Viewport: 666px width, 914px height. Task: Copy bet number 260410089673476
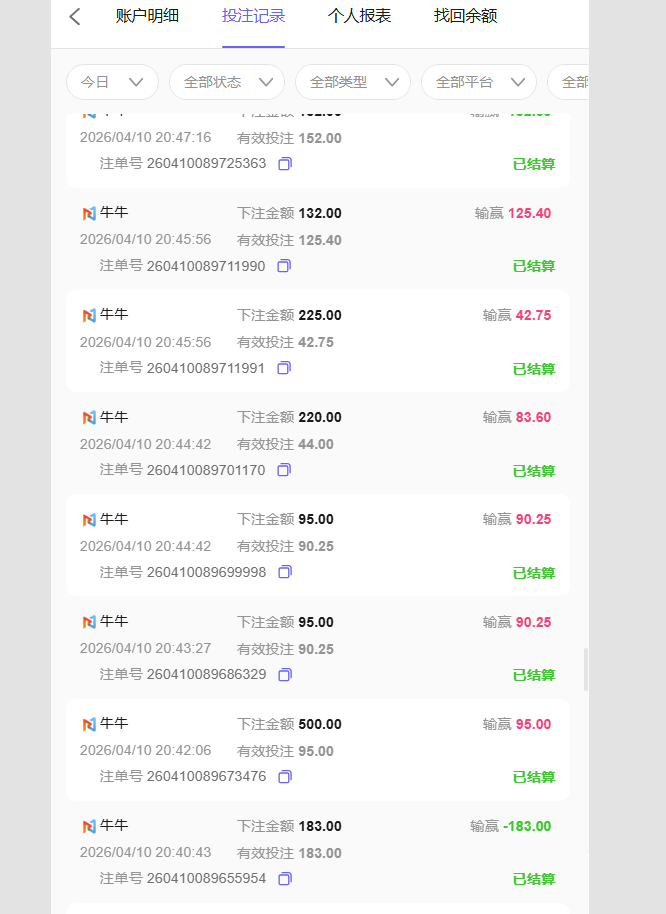pyautogui.click(x=285, y=777)
